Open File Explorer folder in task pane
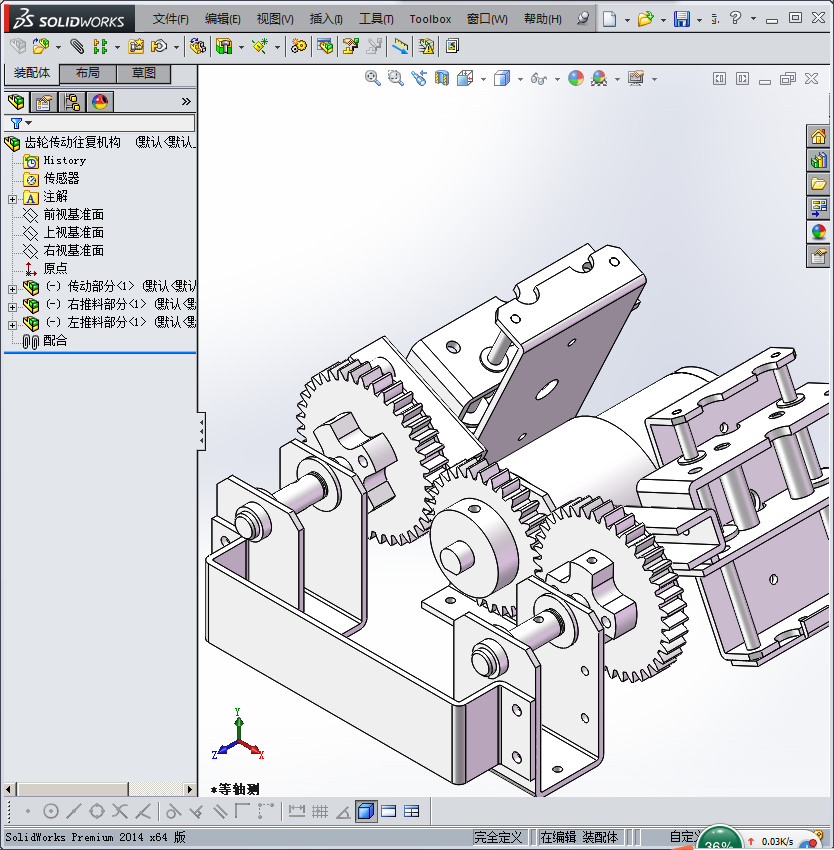The width and height of the screenshot is (834, 850). point(819,184)
